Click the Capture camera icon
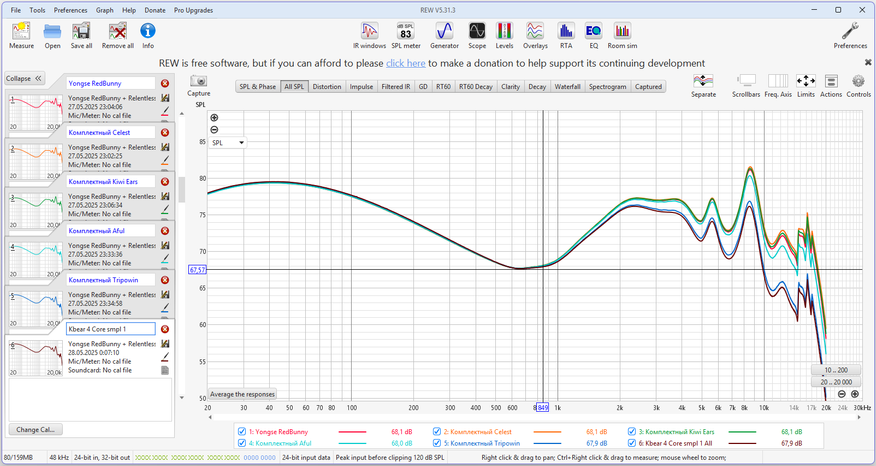Screen dimensions: 876x466 click(x=199, y=81)
